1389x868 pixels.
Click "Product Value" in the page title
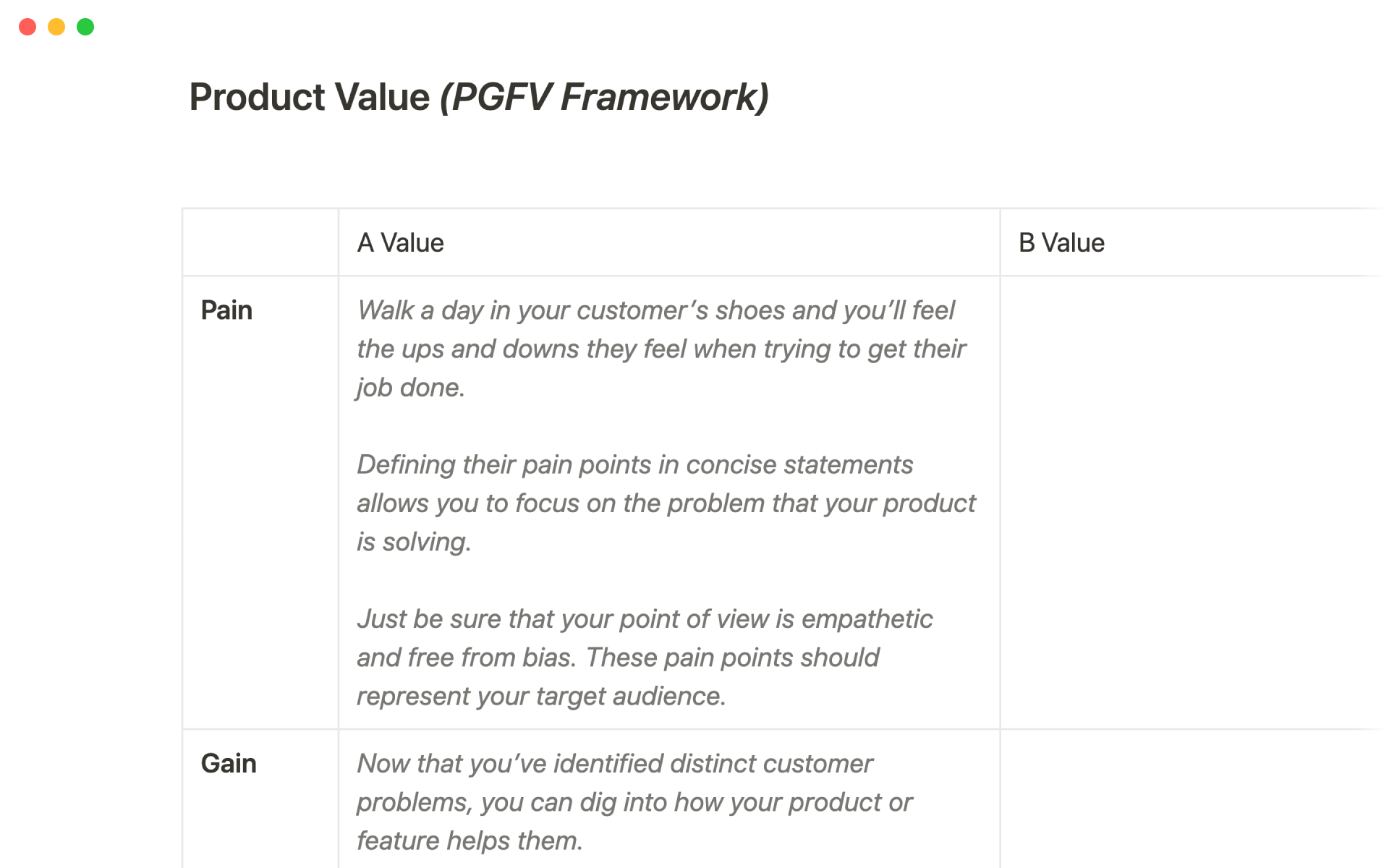309,97
